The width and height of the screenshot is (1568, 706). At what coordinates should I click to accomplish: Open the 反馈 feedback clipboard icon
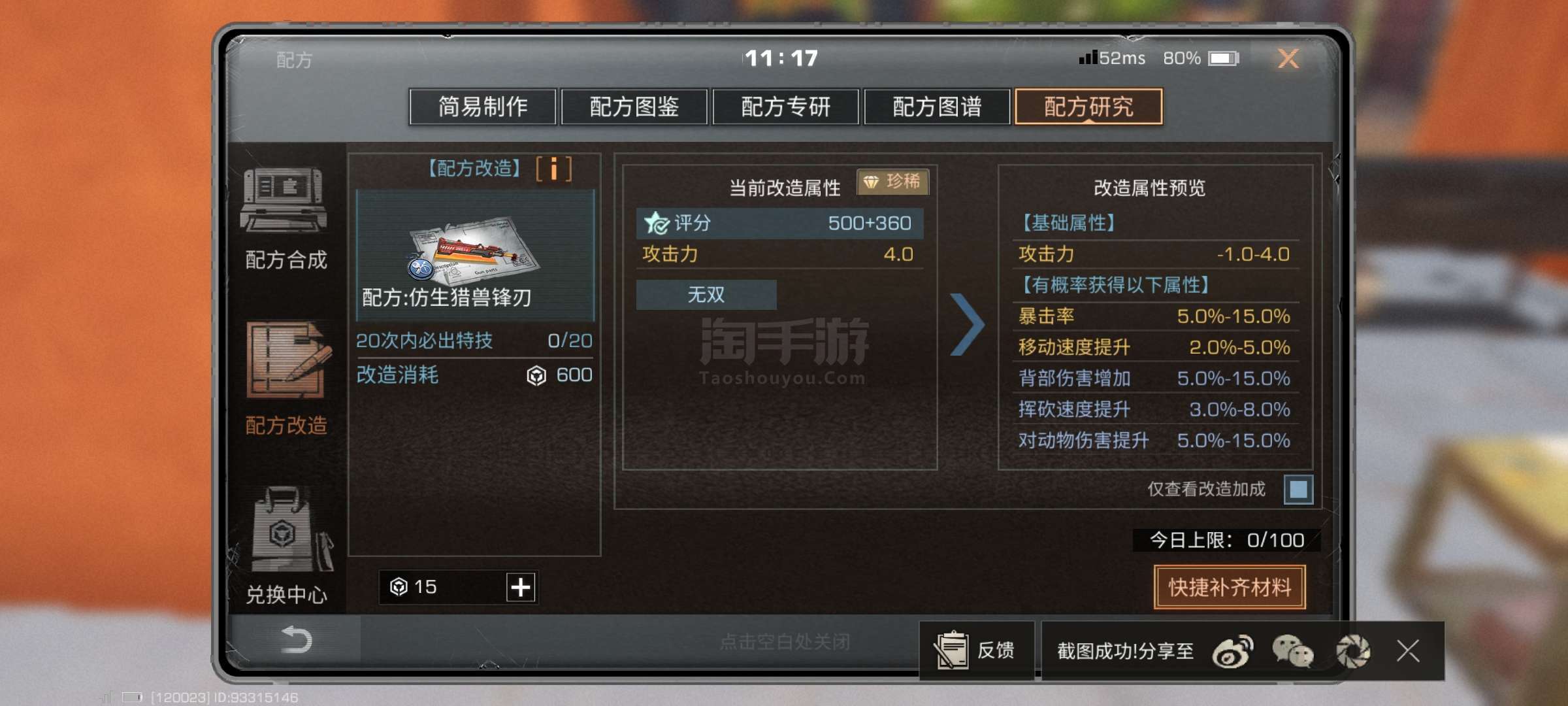pos(952,650)
